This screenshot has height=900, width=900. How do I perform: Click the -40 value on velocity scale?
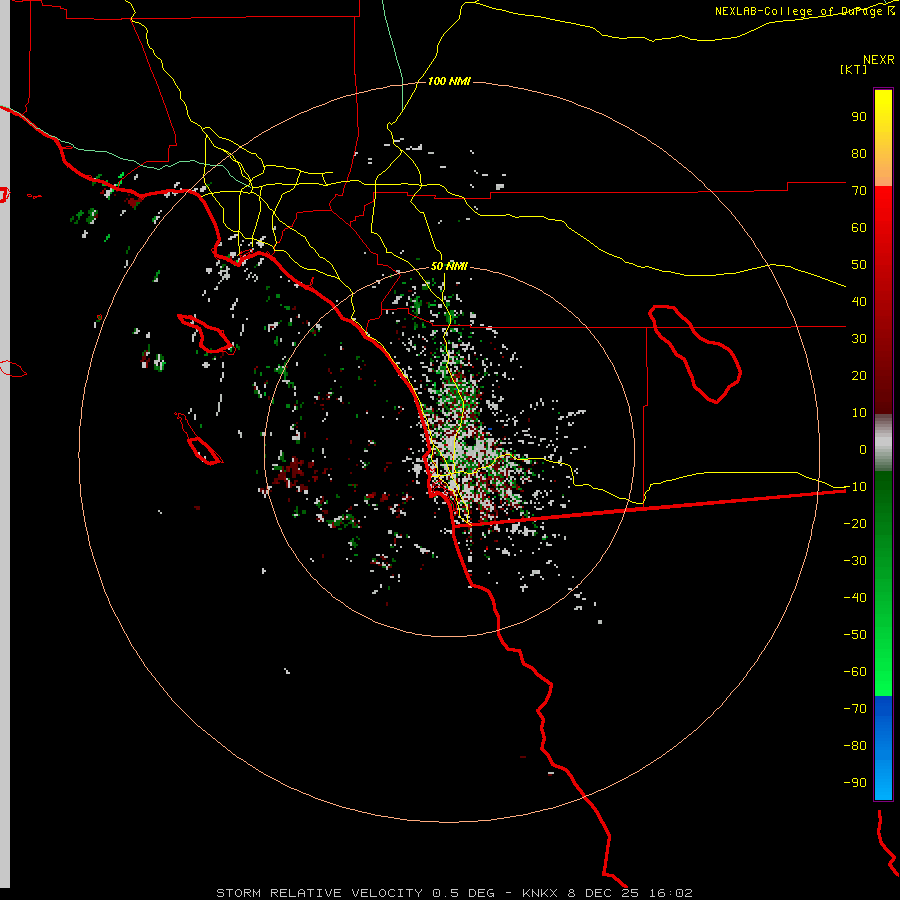pos(855,598)
